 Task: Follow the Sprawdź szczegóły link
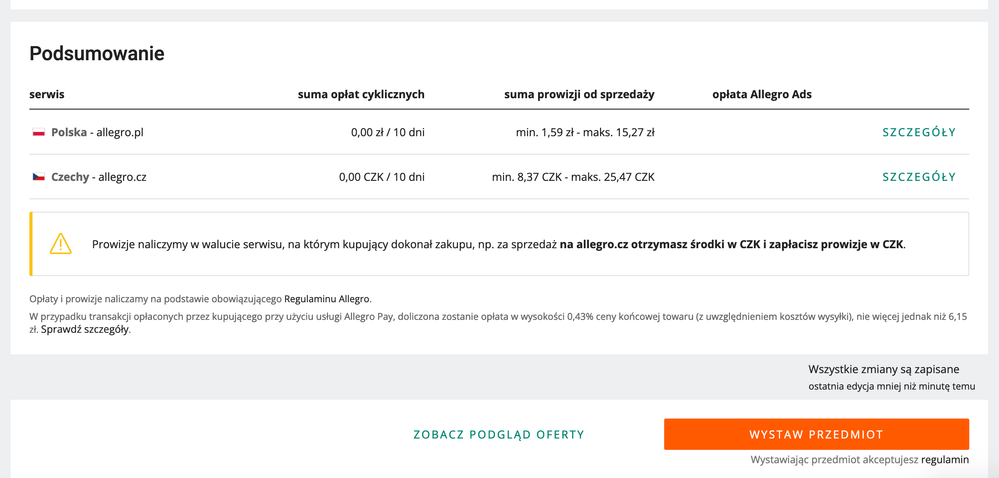(85, 329)
